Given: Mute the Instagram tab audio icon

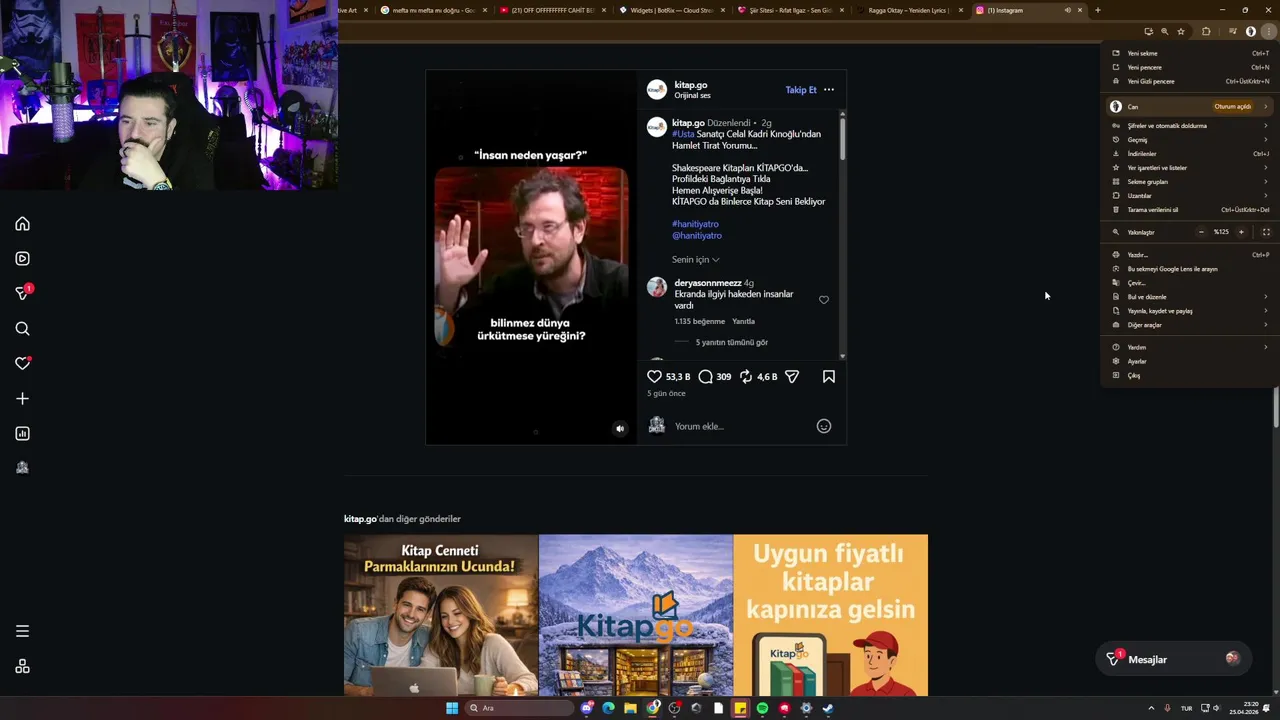Looking at the screenshot, I should pyautogui.click(x=1067, y=10).
